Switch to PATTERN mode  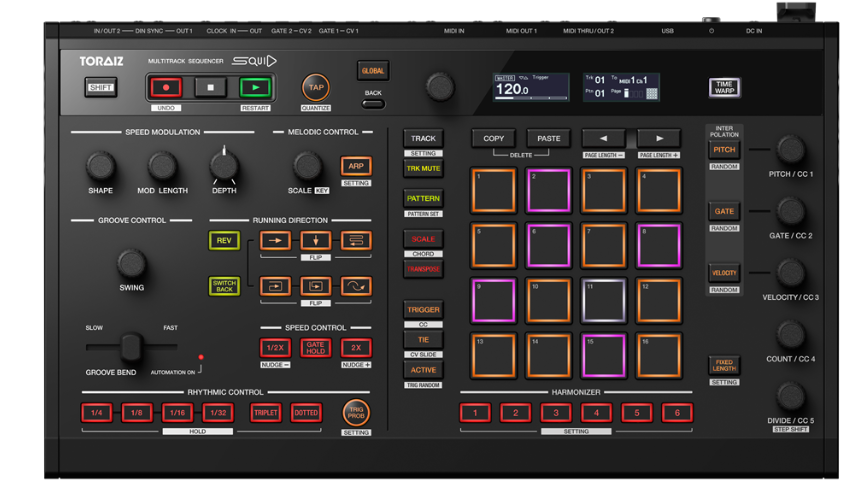click(x=423, y=199)
